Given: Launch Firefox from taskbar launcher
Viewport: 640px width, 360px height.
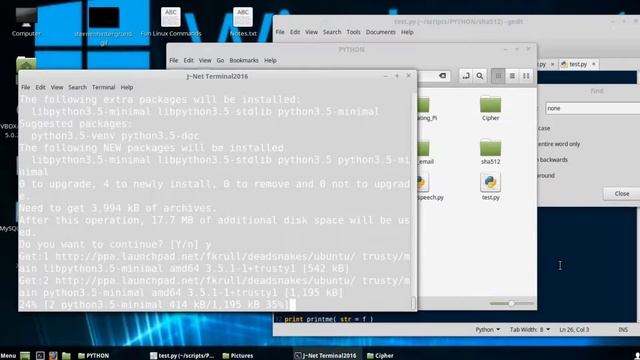Looking at the screenshot, I should click(x=53, y=356).
